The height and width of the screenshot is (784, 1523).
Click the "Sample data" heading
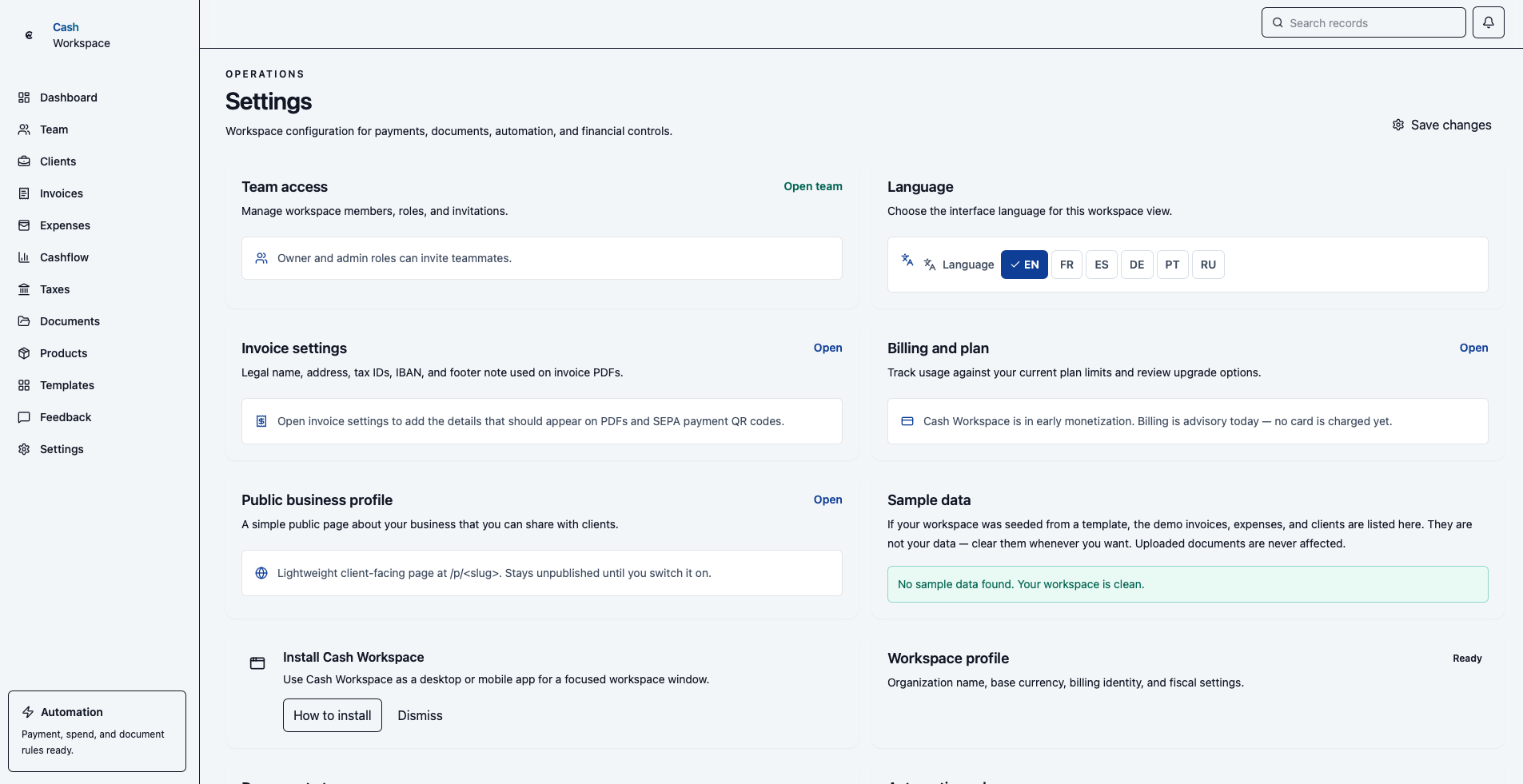(929, 500)
